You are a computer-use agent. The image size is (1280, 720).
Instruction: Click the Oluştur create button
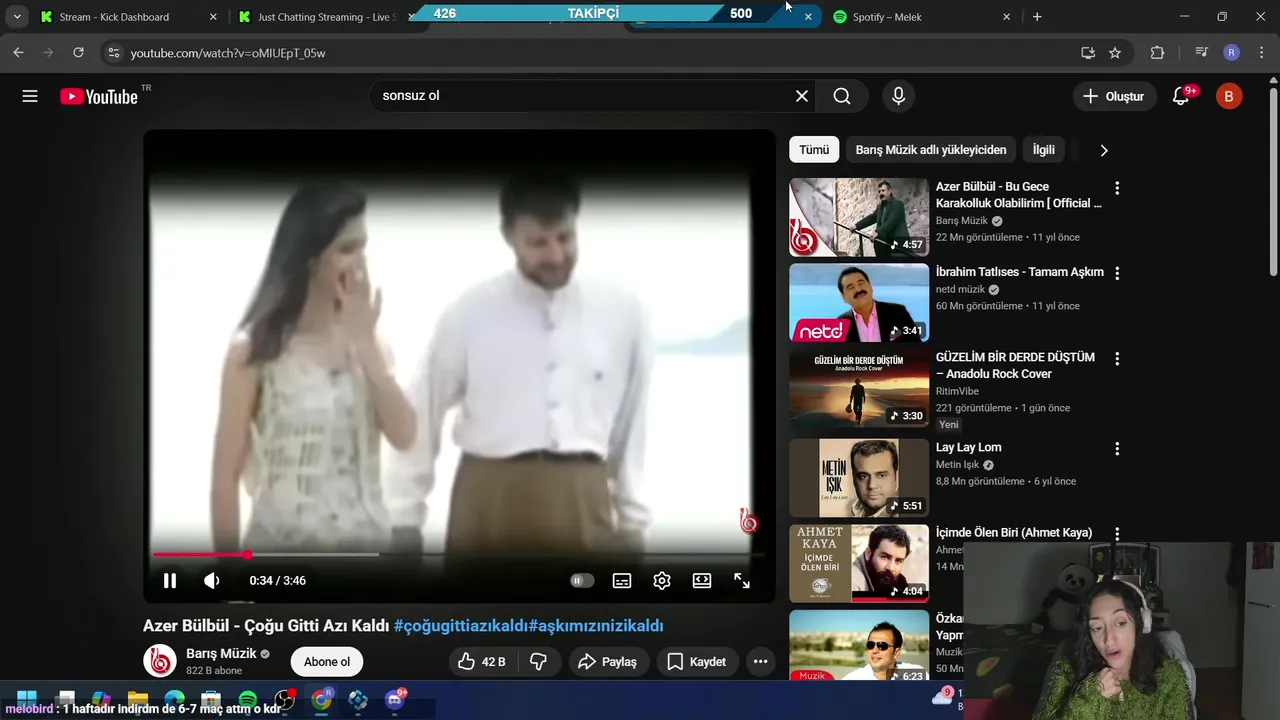tap(1114, 96)
